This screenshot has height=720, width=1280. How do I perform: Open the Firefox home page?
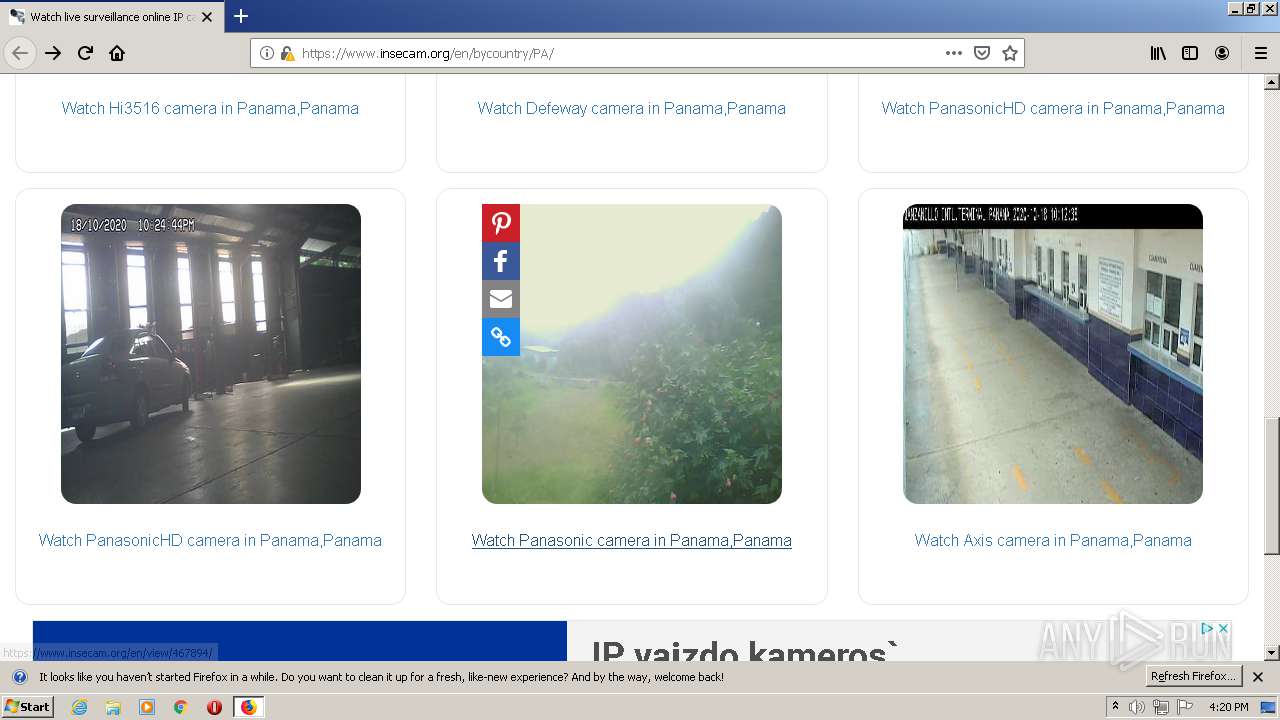click(x=117, y=53)
